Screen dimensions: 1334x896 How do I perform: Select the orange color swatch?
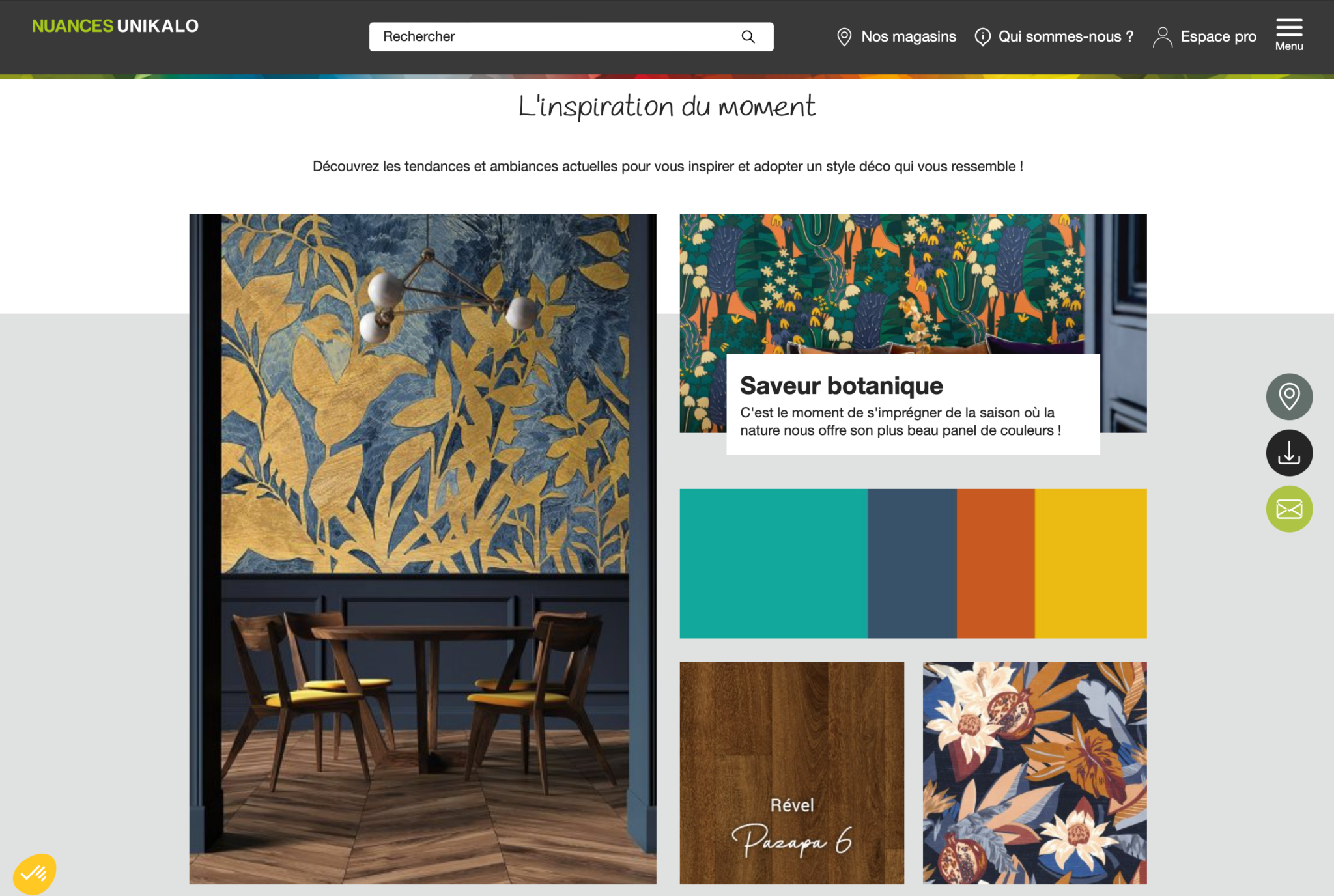tap(995, 563)
